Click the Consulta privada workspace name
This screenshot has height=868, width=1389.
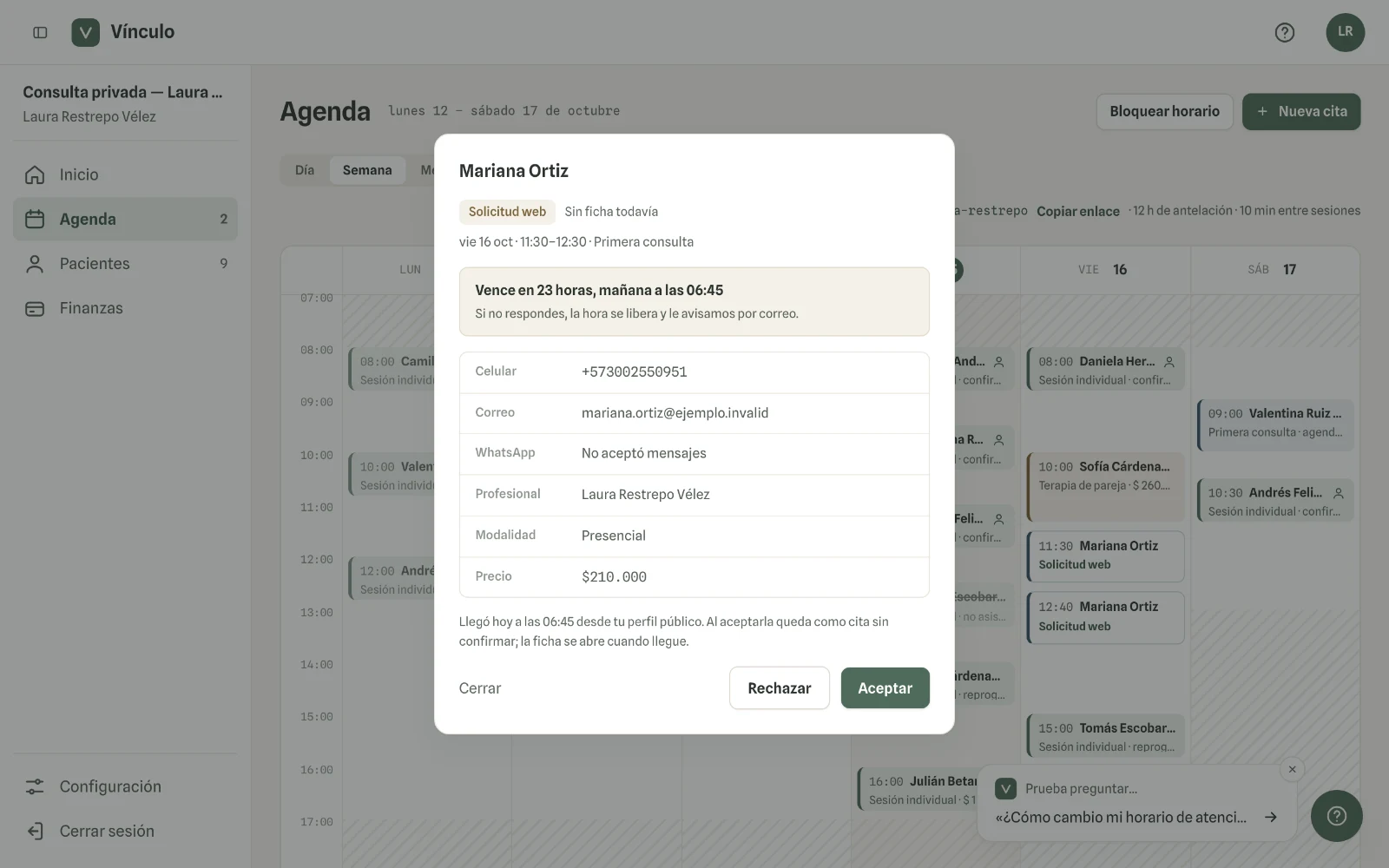pyautogui.click(x=122, y=92)
